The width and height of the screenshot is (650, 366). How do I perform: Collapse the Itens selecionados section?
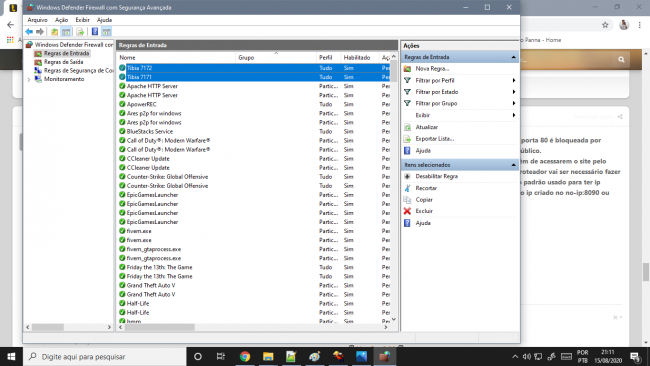513,165
